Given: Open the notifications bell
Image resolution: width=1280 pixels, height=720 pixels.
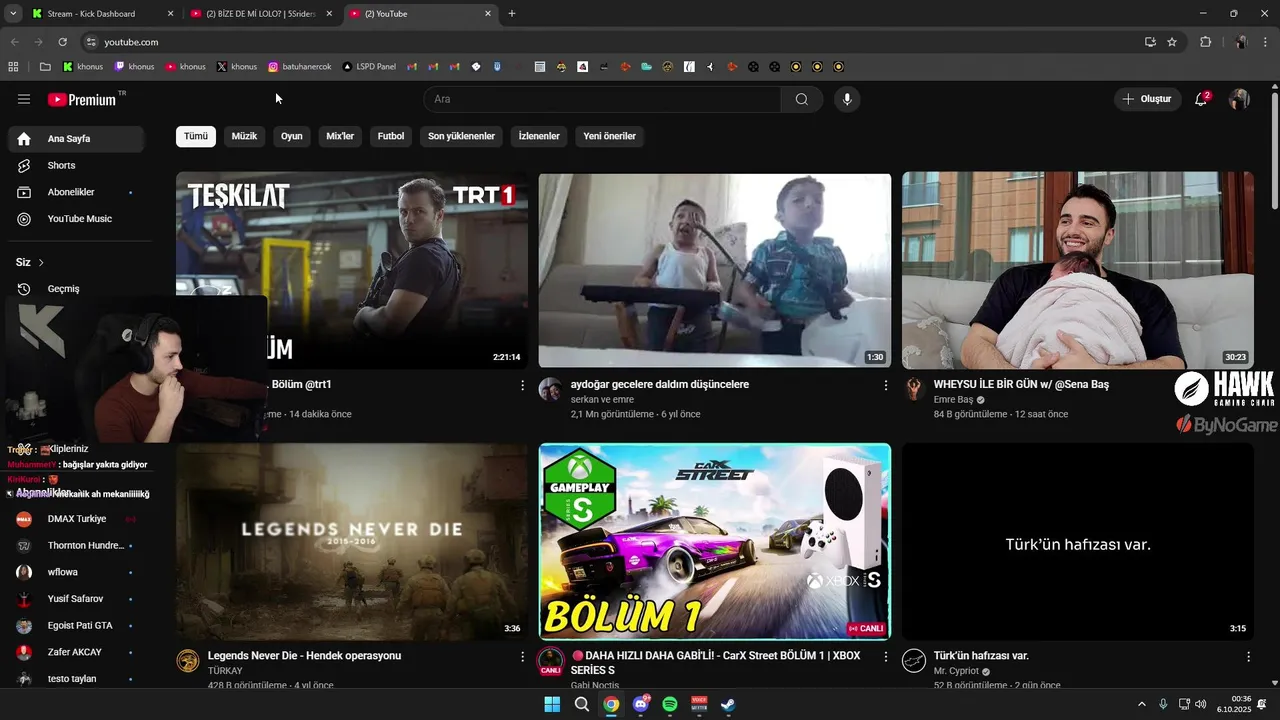Looking at the screenshot, I should (1201, 99).
